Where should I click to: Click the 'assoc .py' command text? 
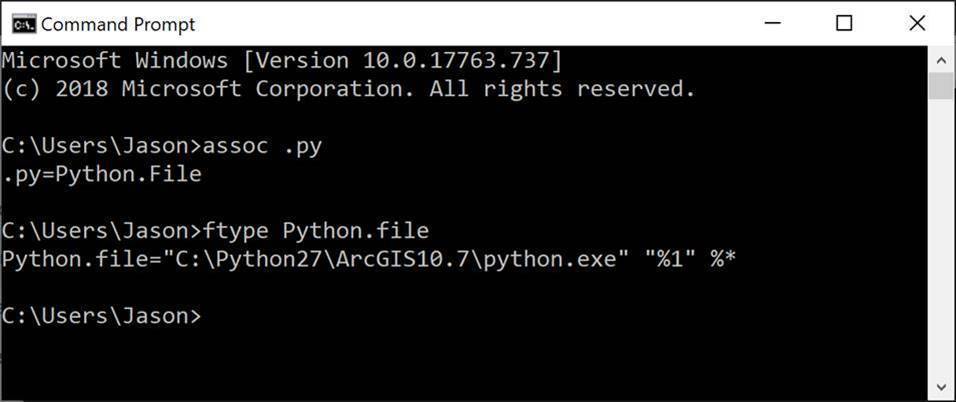pyautogui.click(x=262, y=147)
